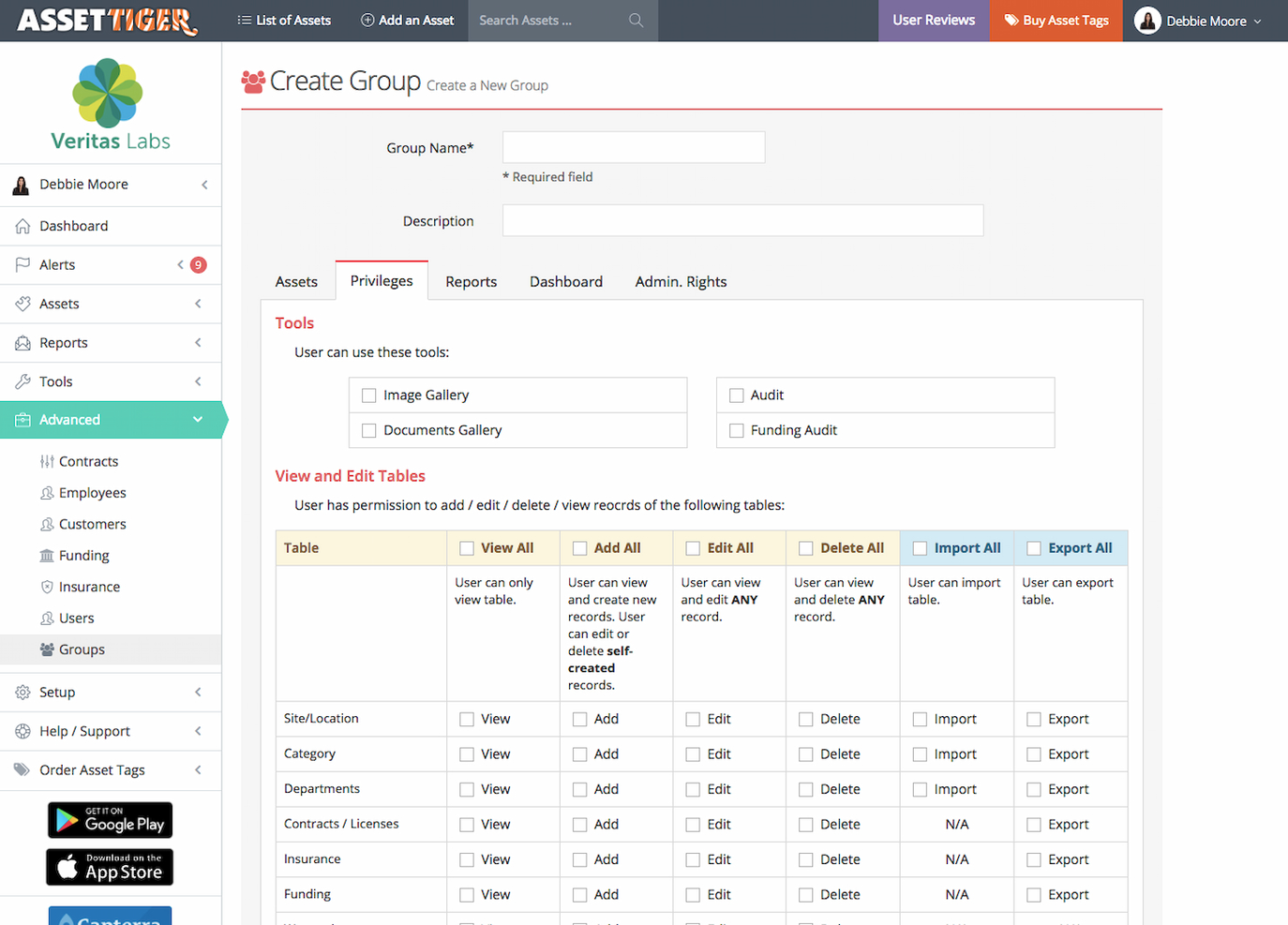This screenshot has width=1288, height=925.
Task: Select the Insurance sidebar item
Action: (x=47, y=587)
